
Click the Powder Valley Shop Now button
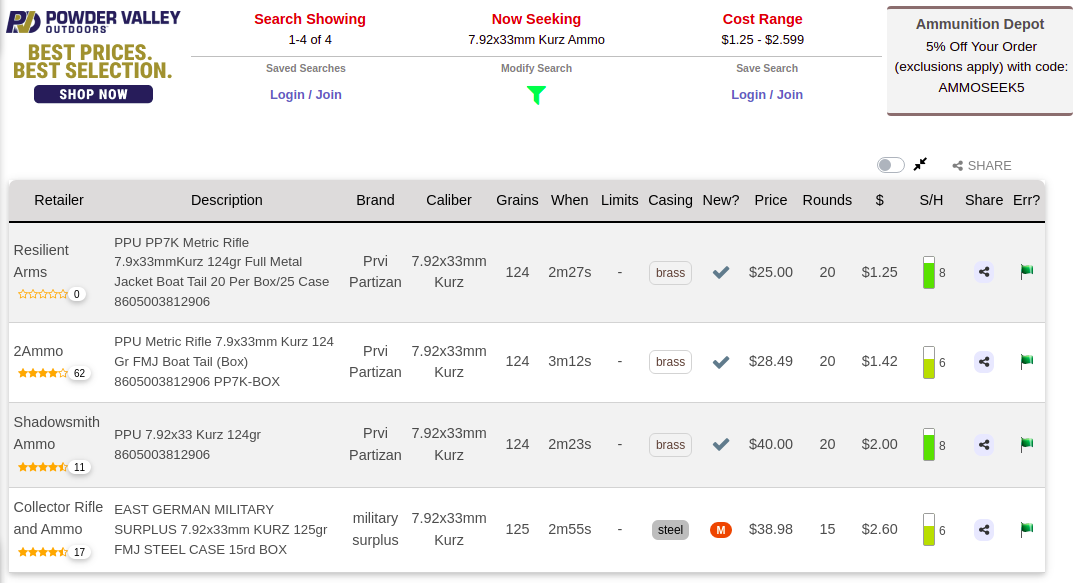93,94
